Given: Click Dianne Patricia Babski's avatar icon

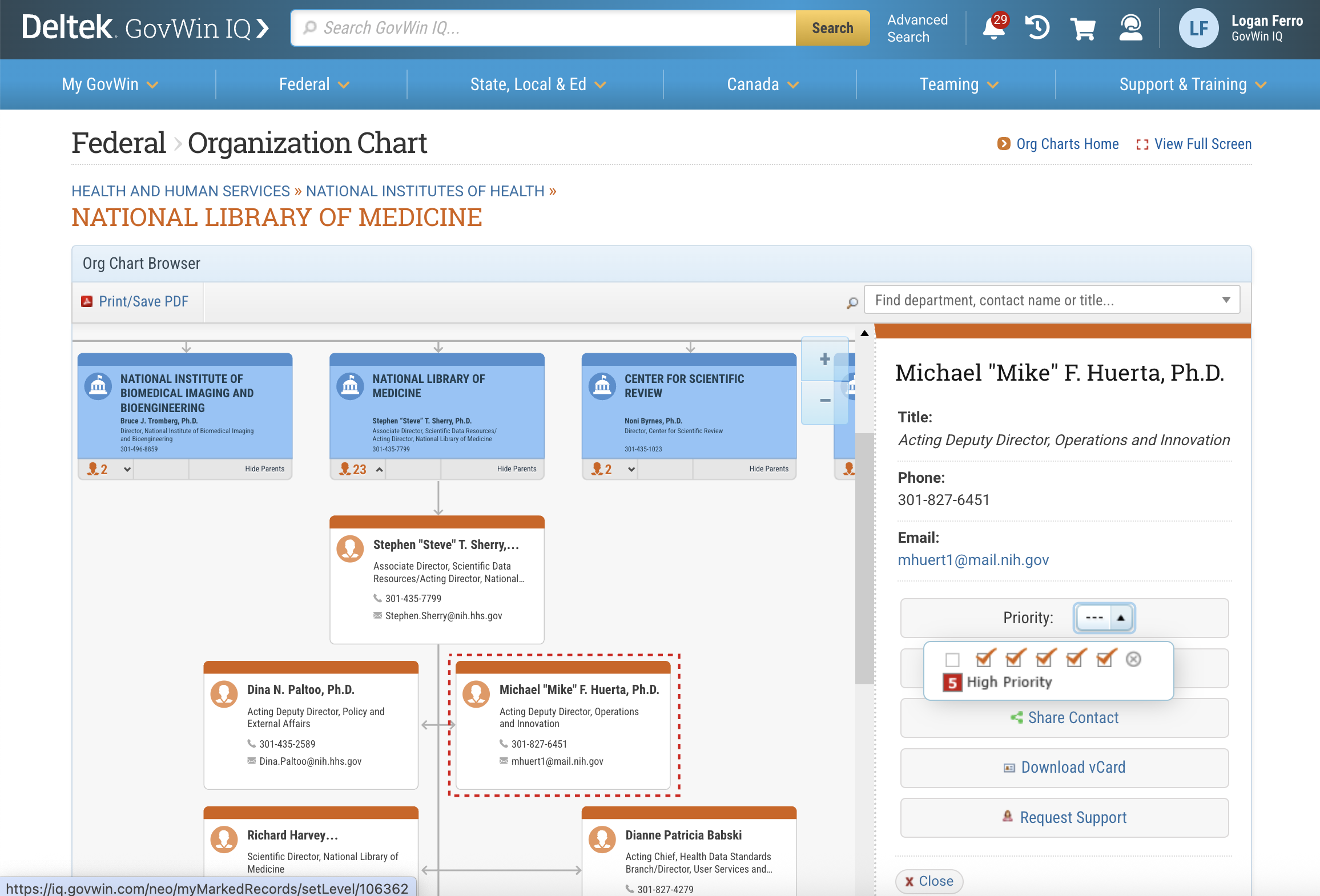Looking at the screenshot, I should pyautogui.click(x=602, y=840).
